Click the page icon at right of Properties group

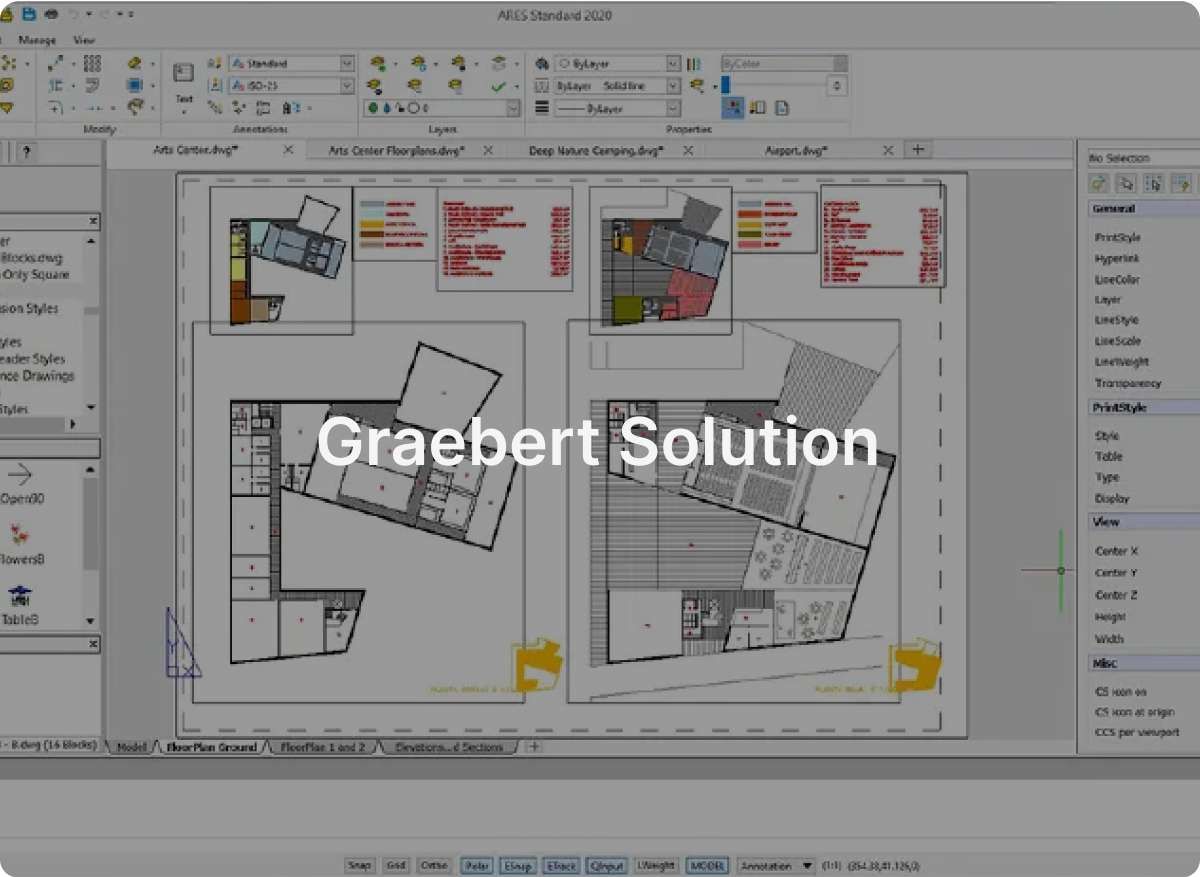coord(782,107)
